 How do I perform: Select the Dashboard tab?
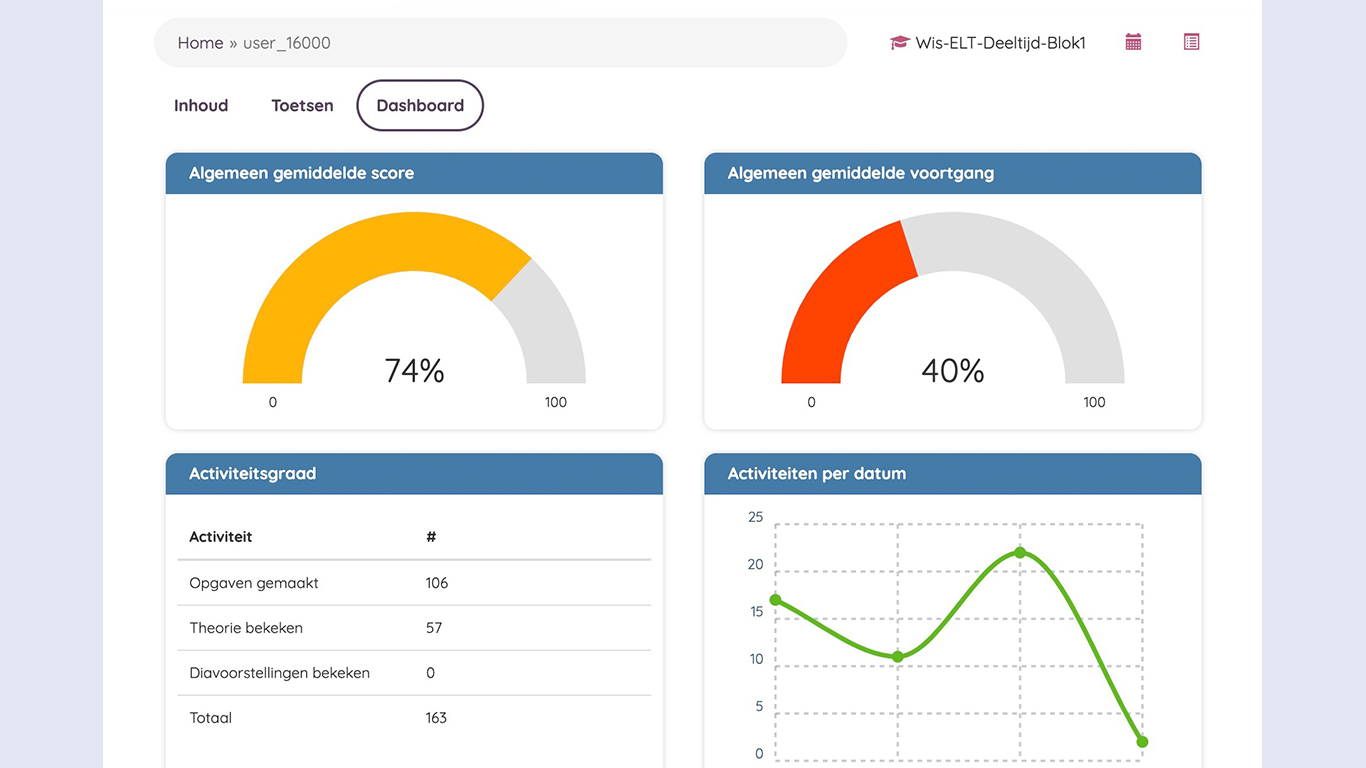(x=420, y=105)
